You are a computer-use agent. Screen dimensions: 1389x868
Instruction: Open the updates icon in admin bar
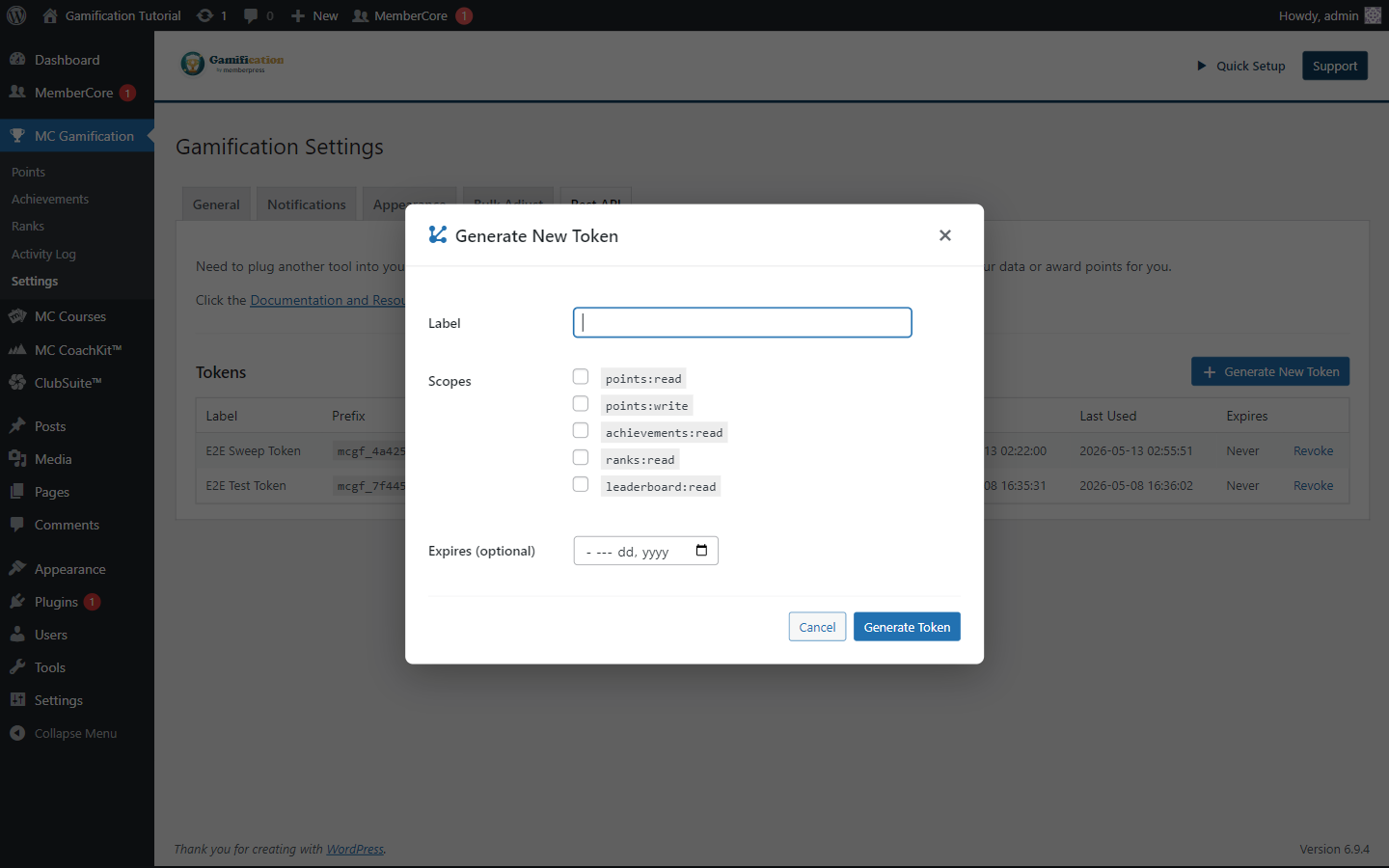211,15
